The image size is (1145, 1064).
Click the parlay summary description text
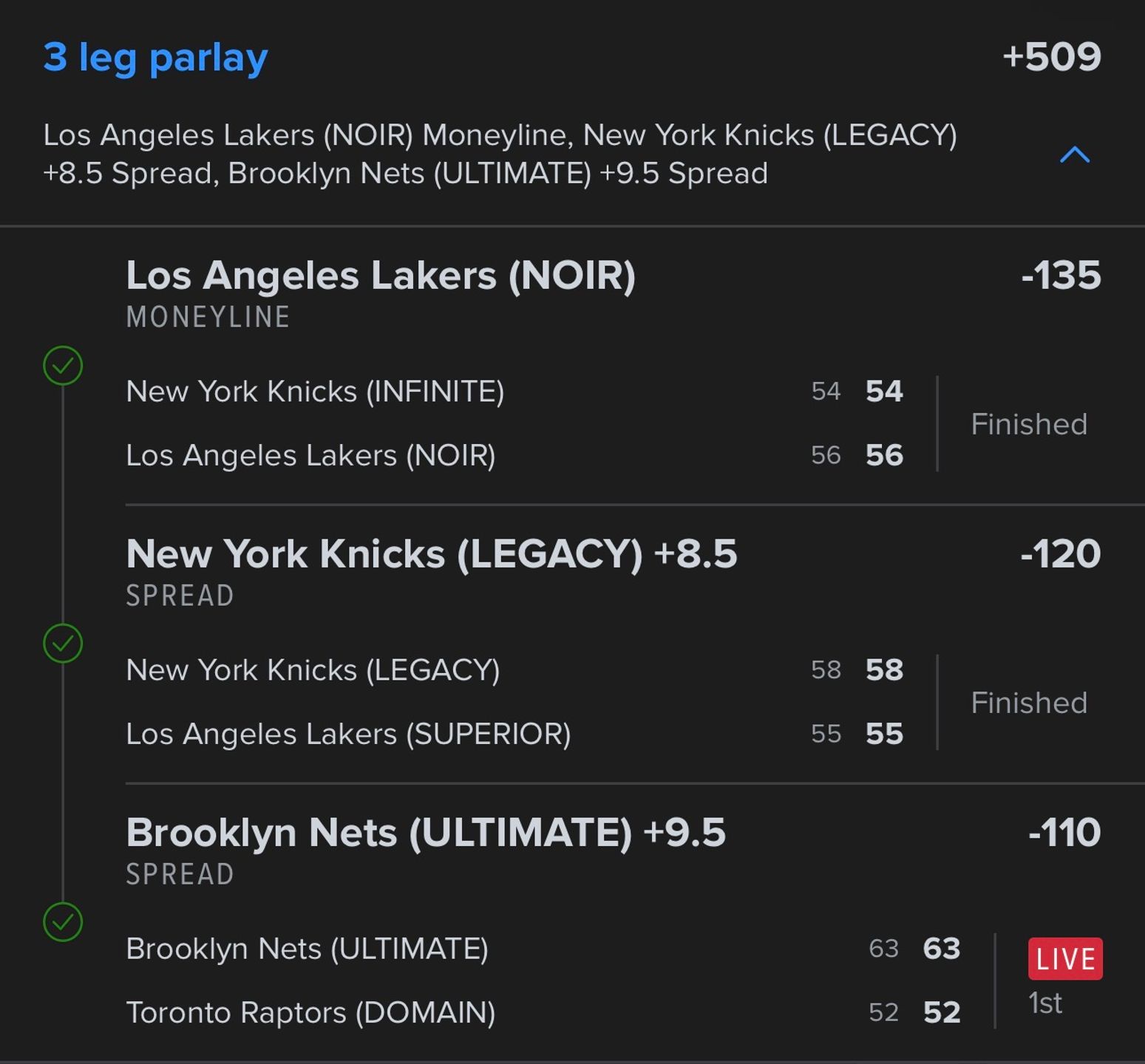(x=500, y=154)
